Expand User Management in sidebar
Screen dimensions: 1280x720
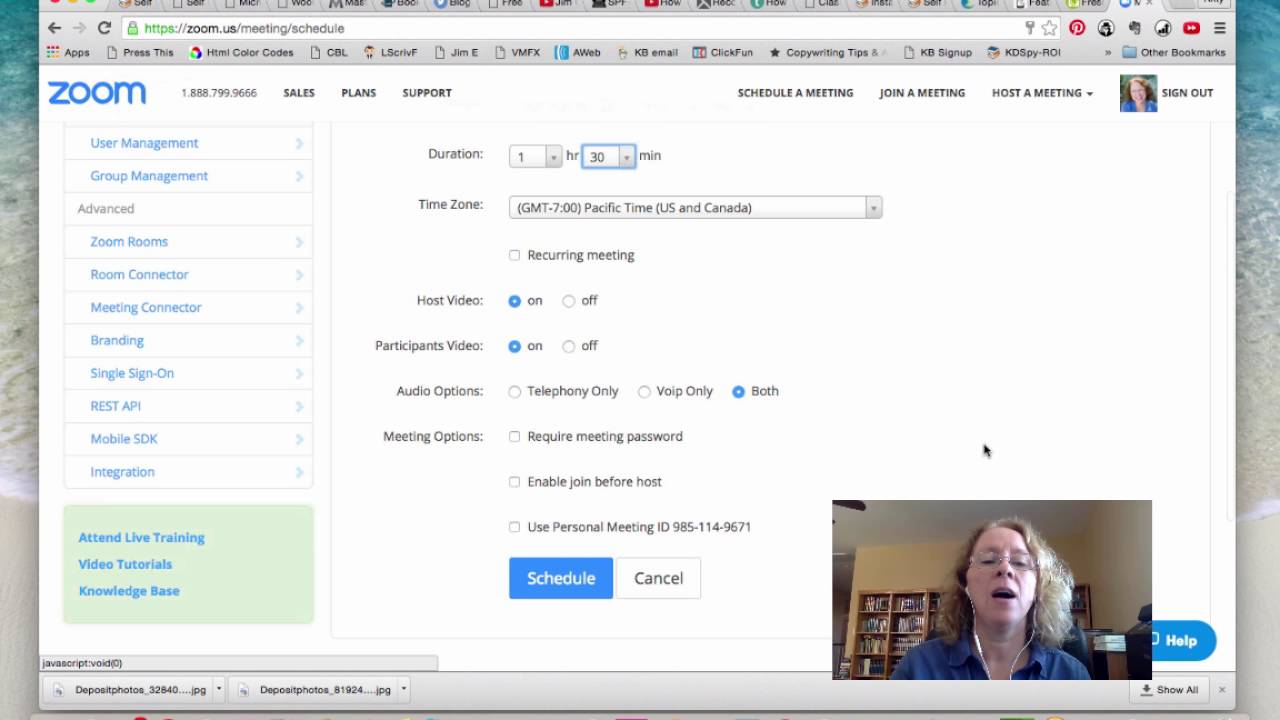pos(189,143)
